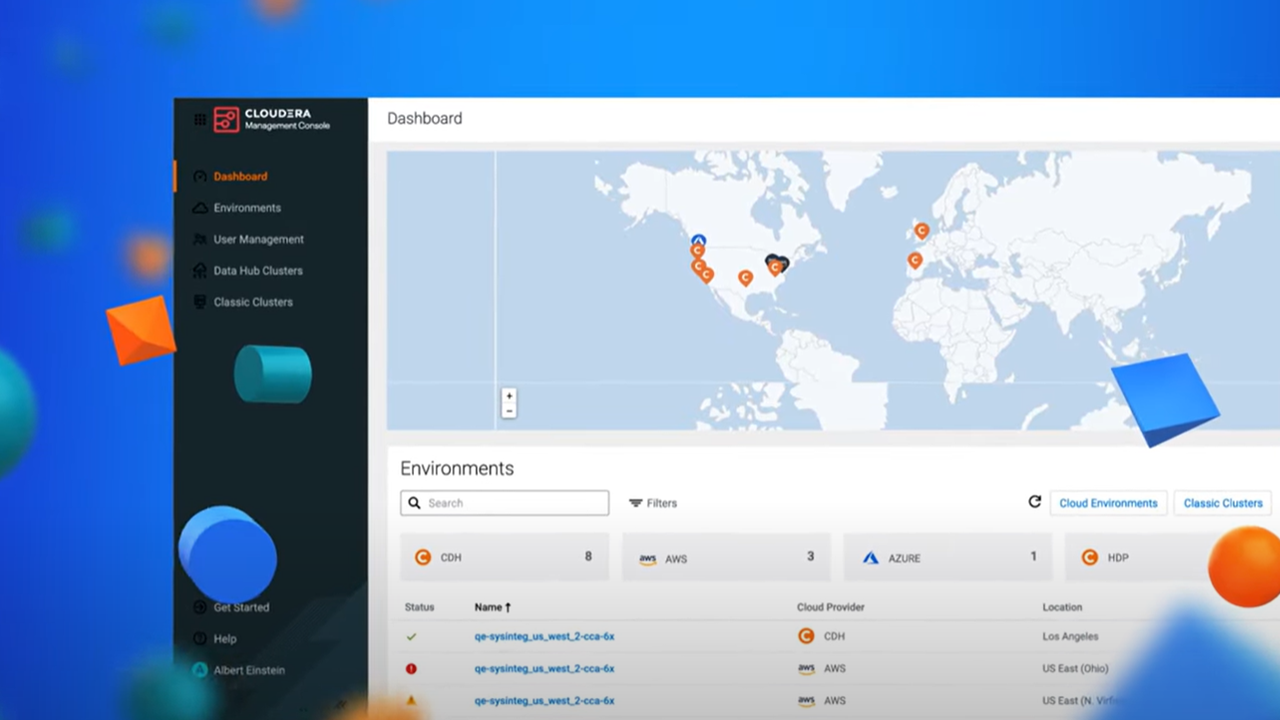This screenshot has height=720, width=1280.
Task: Select the orange map pin over Texas
Action: [745, 278]
